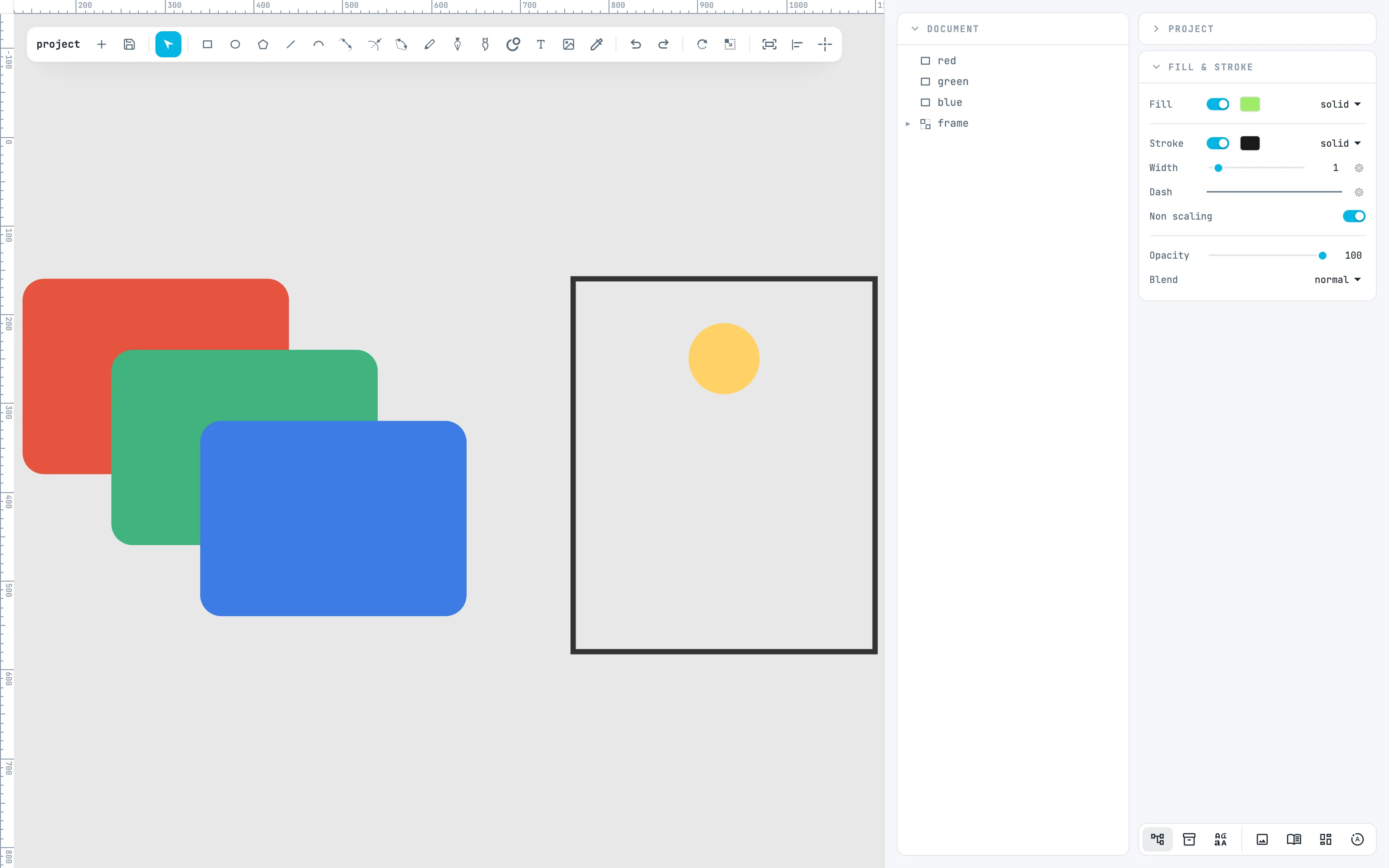The image size is (1389, 868).
Task: Expand the PROJECT panel
Action: [x=1156, y=29]
